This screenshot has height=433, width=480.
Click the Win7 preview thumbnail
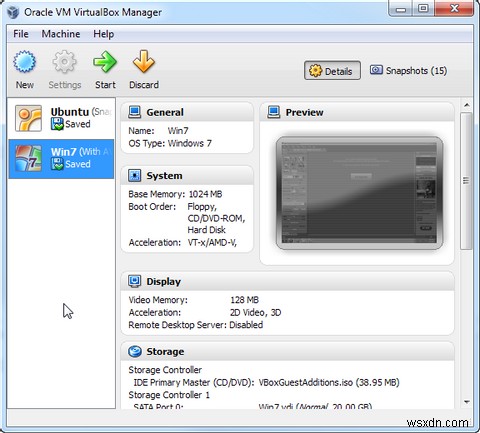point(359,193)
